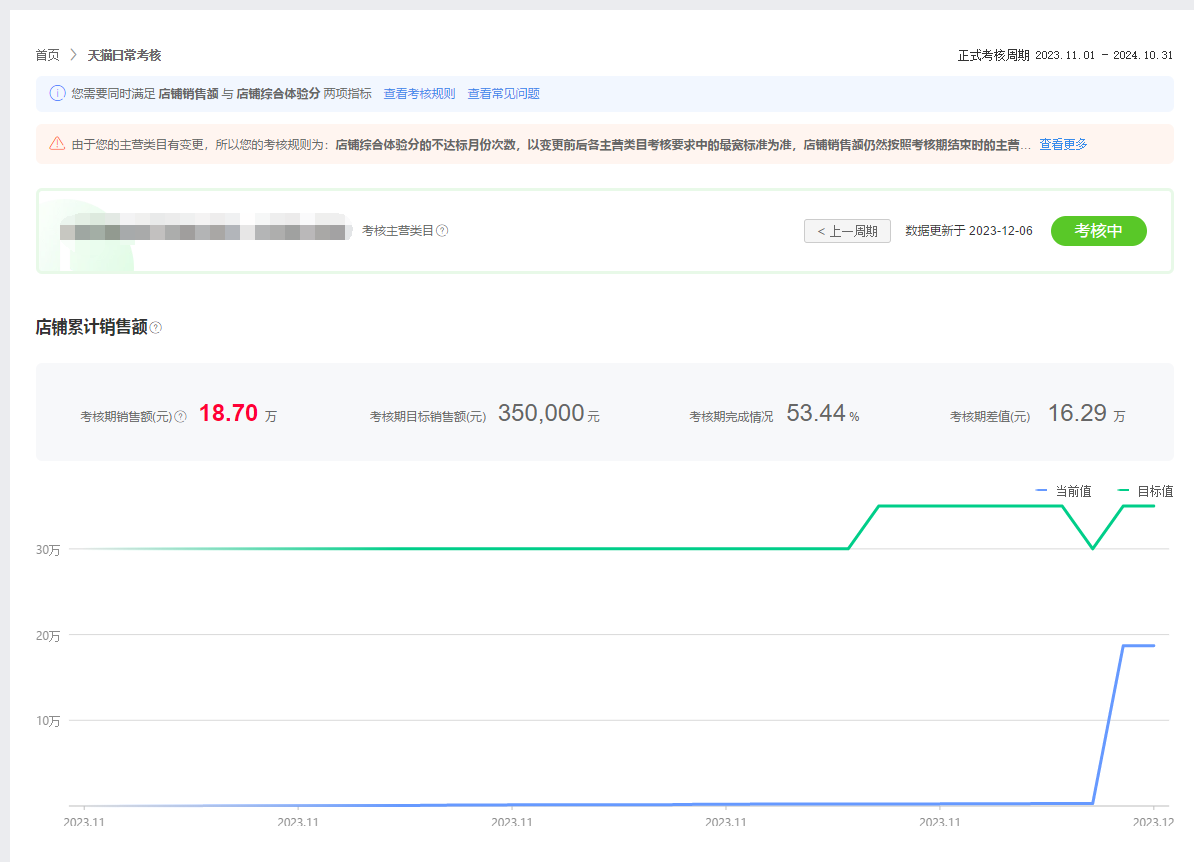Toggle the 目标值 legend series
1194x862 pixels.
click(1145, 491)
